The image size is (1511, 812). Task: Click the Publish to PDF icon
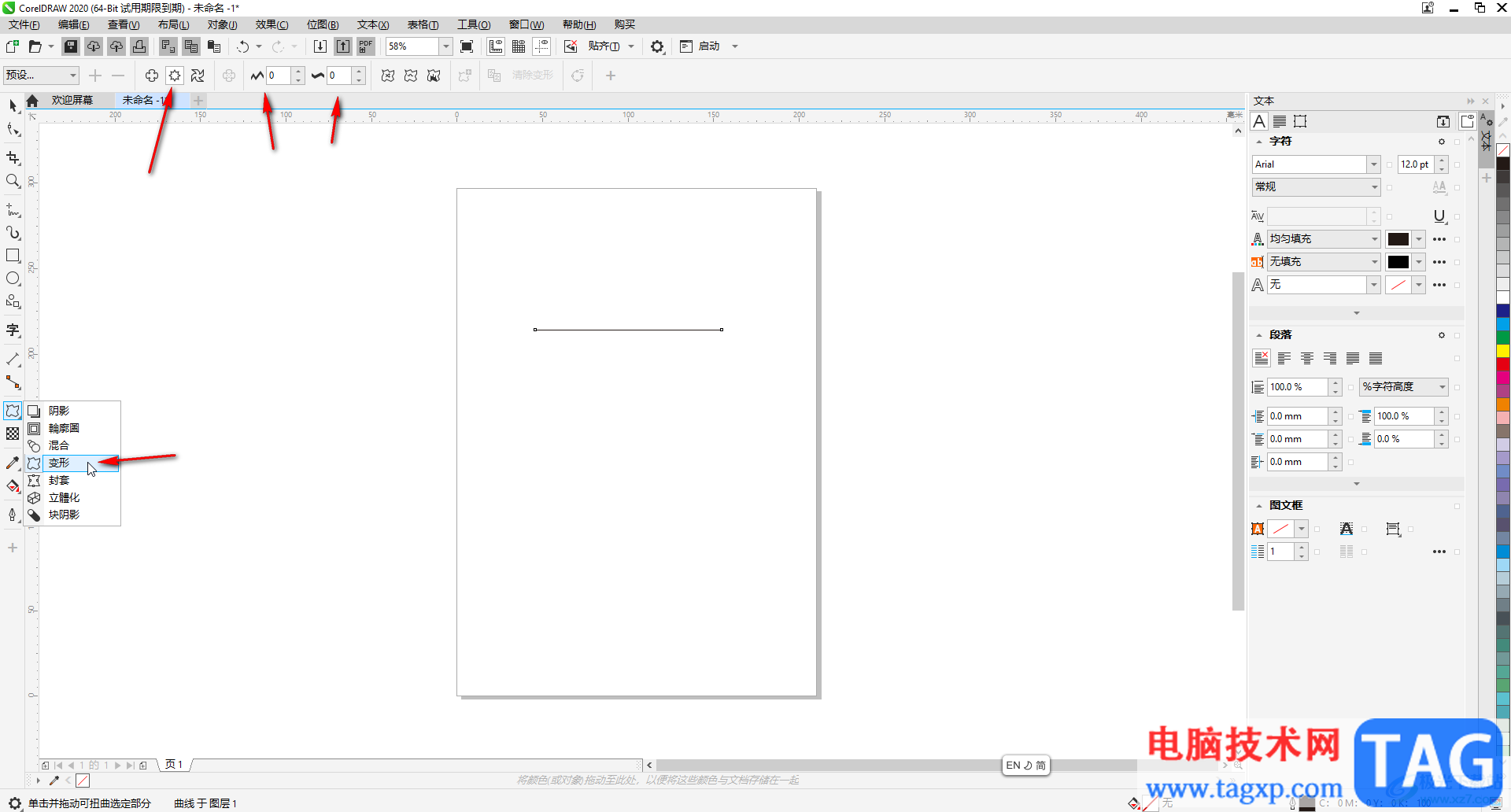(366, 46)
